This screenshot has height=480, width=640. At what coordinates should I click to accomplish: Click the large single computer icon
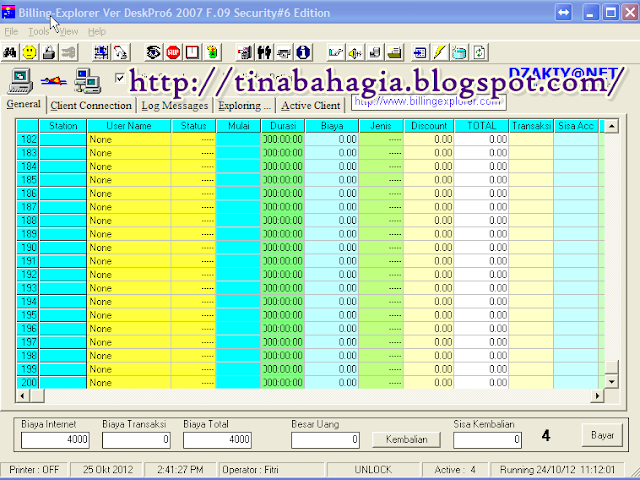click(x=20, y=81)
